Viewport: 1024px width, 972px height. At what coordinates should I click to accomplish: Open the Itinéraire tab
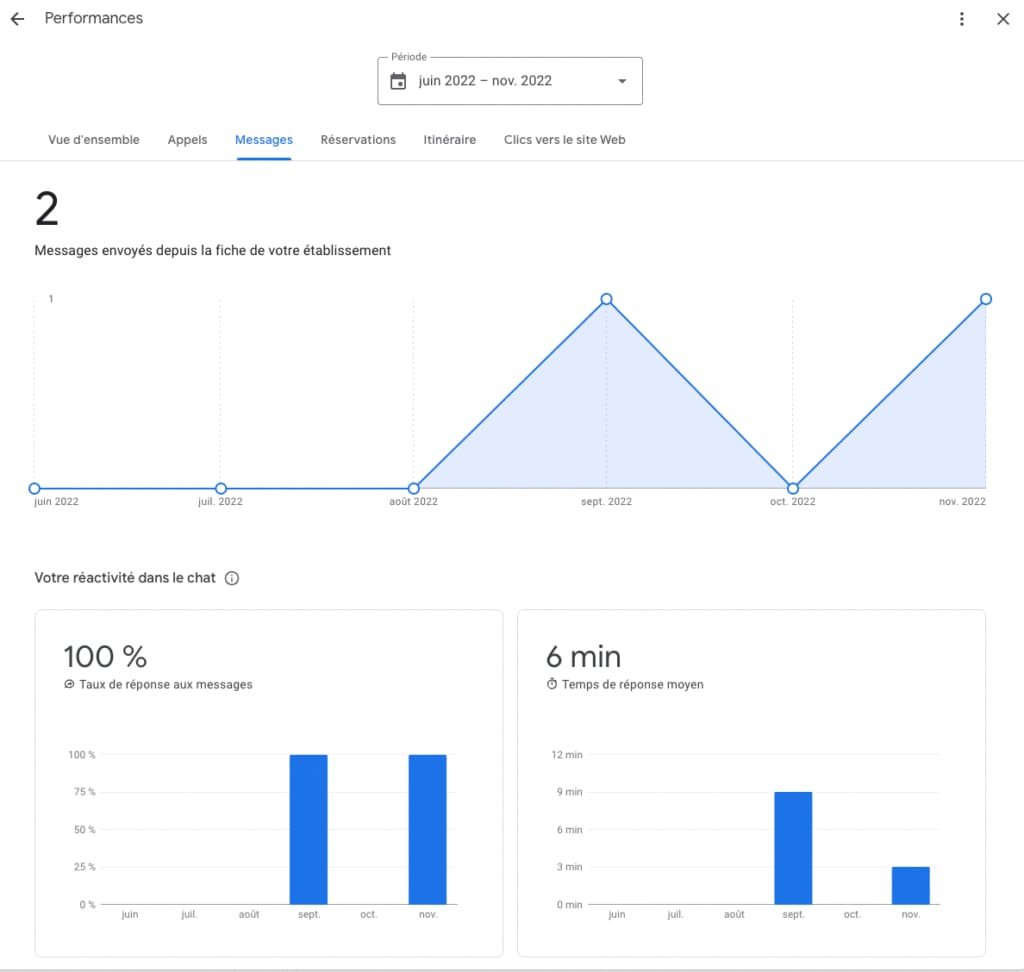(449, 140)
